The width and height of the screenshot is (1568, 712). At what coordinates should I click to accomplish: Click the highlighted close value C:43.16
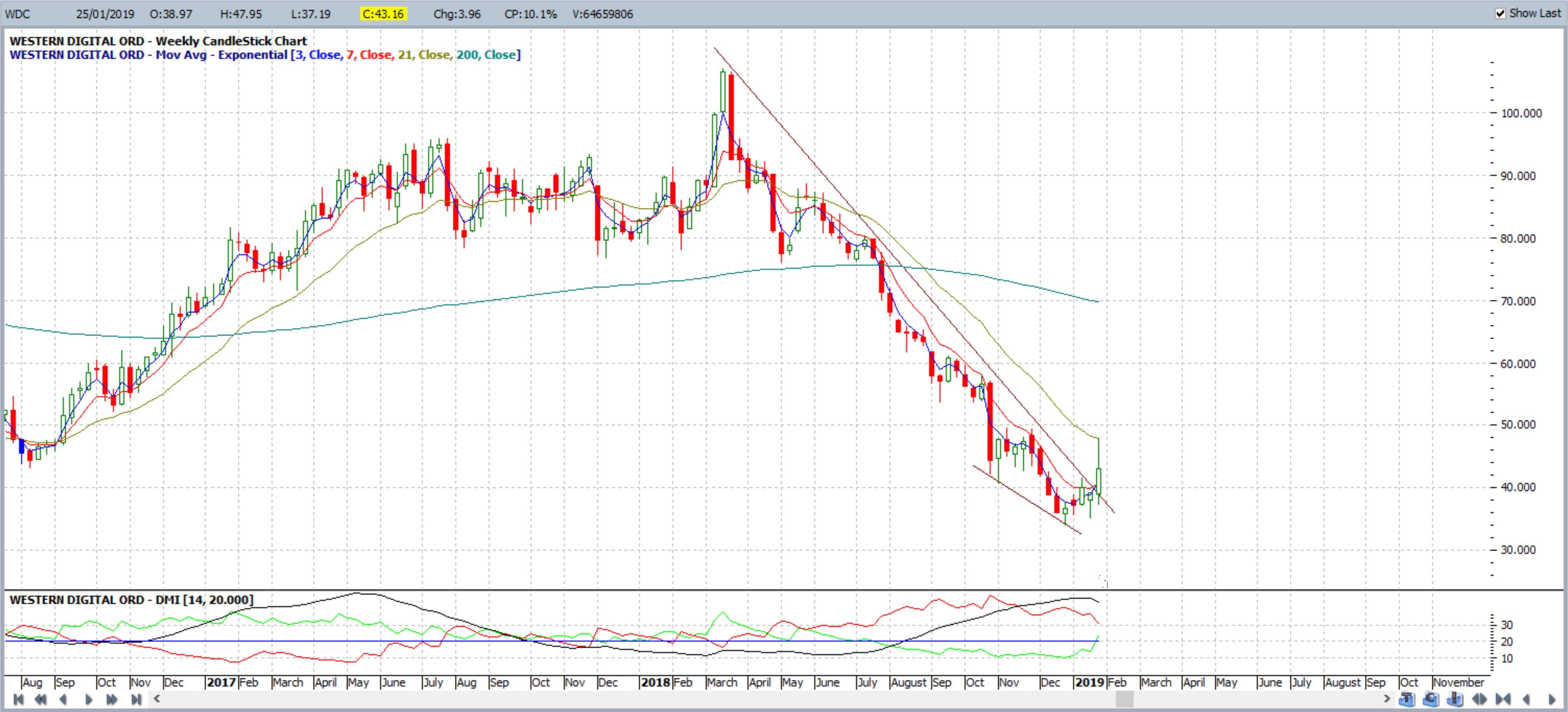[383, 14]
